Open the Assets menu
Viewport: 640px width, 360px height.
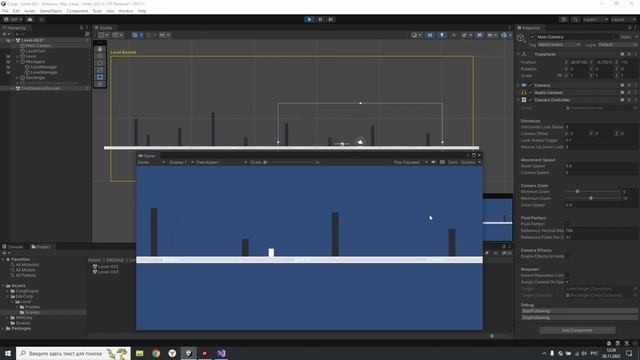point(30,11)
